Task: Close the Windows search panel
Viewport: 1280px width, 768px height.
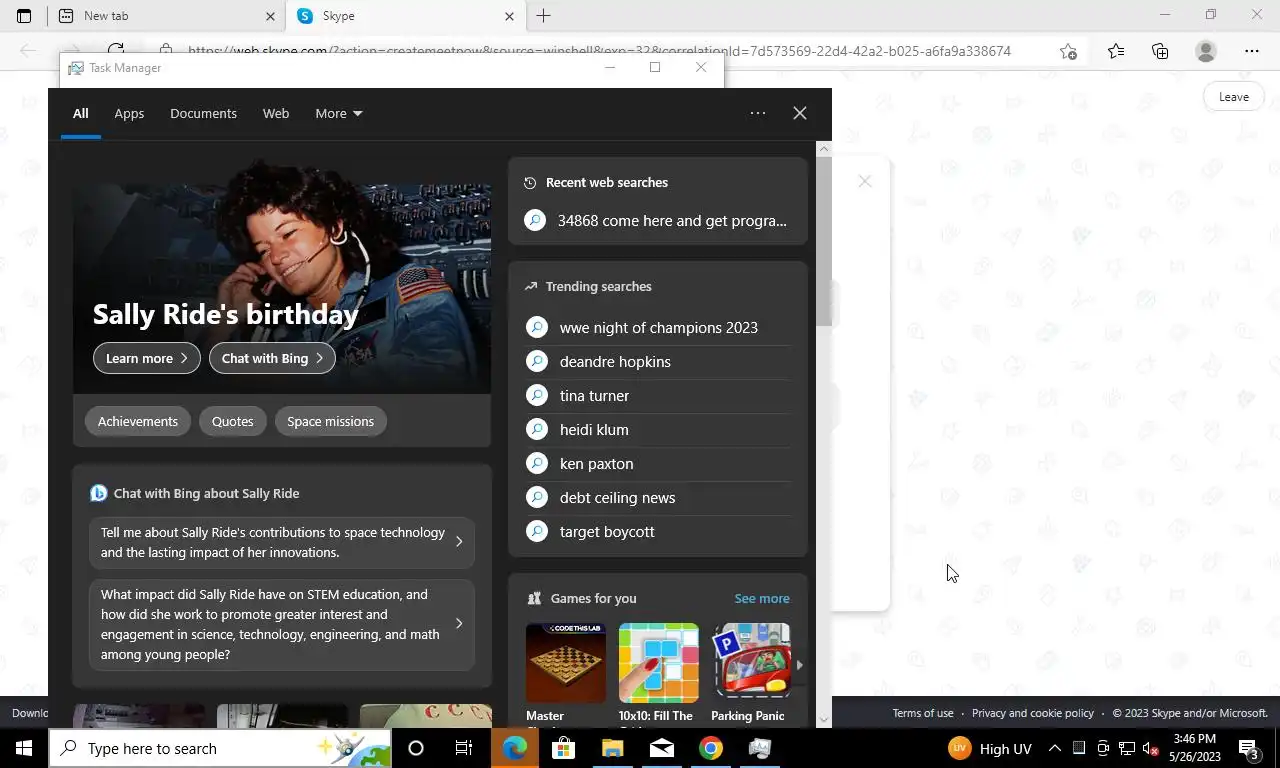Action: pyautogui.click(x=800, y=113)
